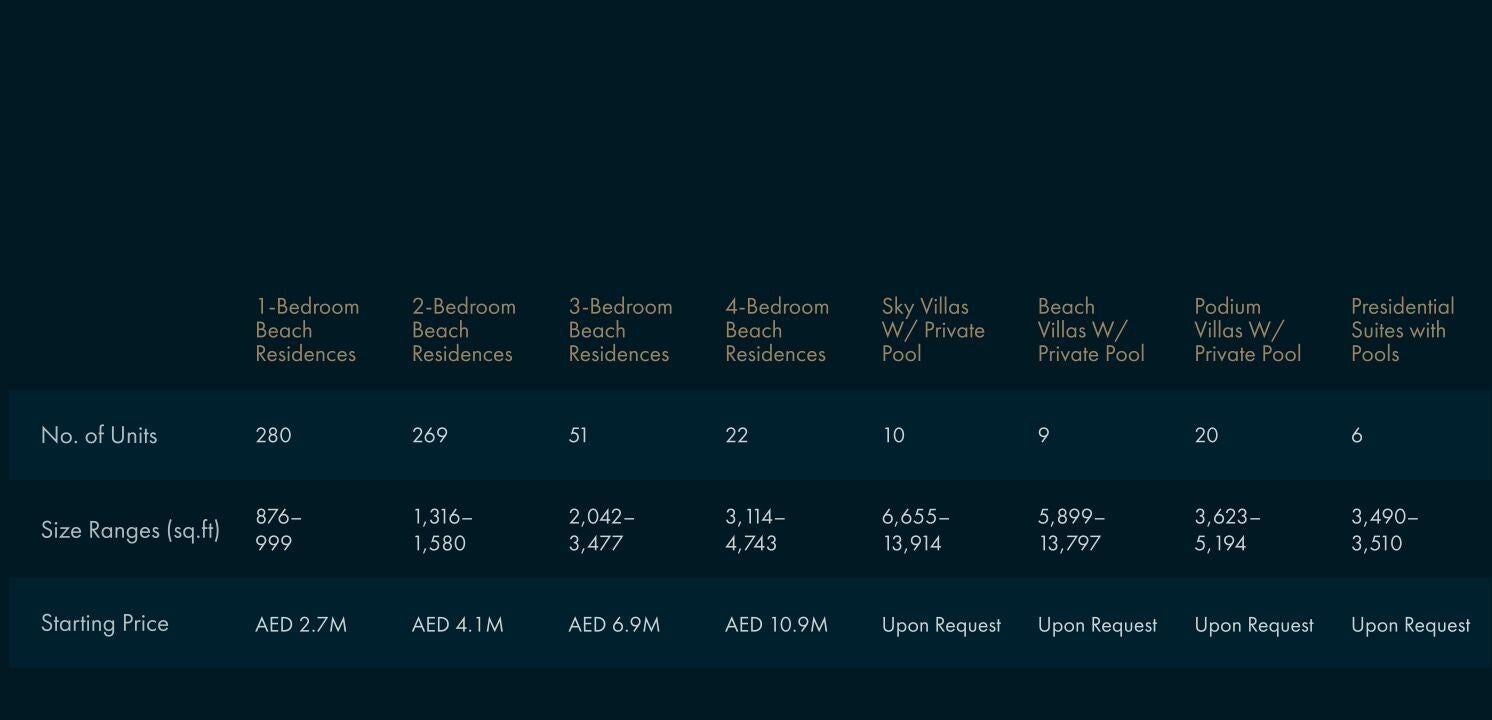Select the 3,623–5,194 size range value
This screenshot has height=720, width=1492.
(1227, 530)
